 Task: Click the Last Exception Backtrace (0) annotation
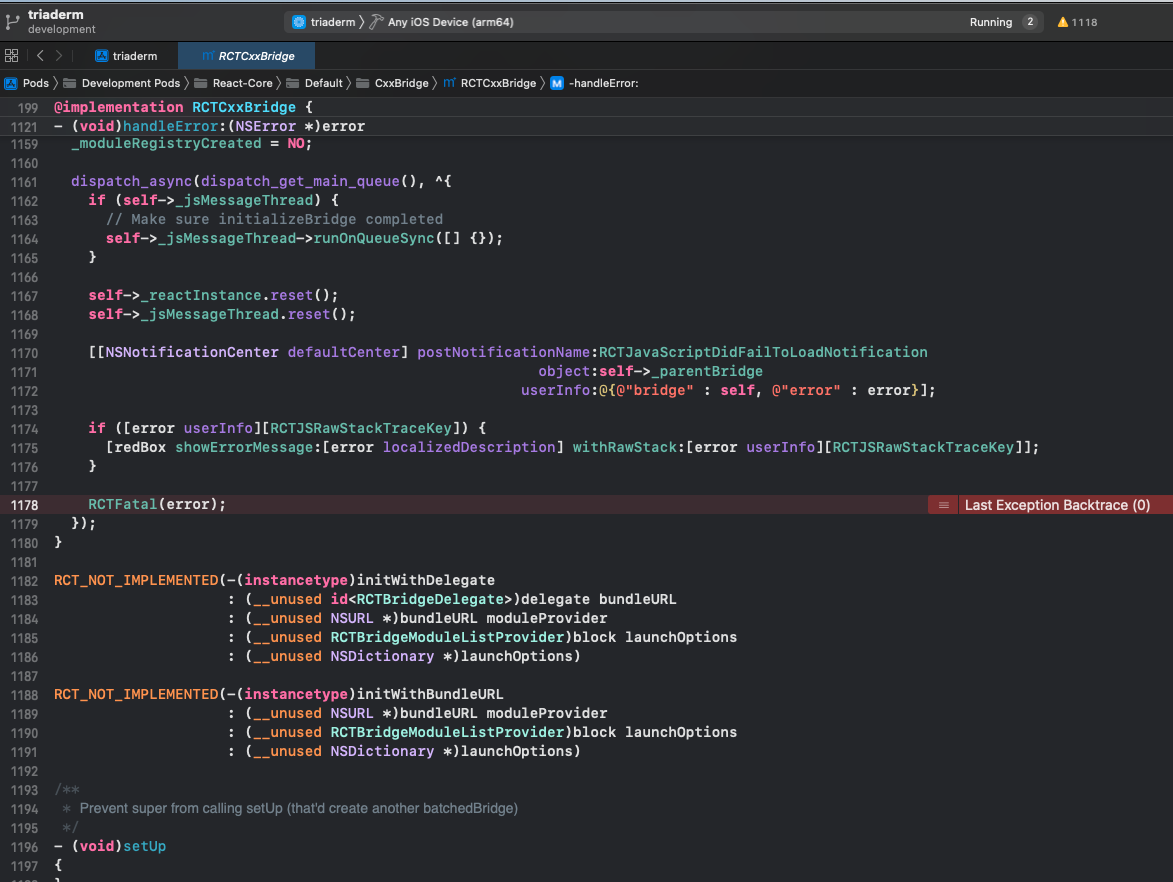(x=1057, y=505)
